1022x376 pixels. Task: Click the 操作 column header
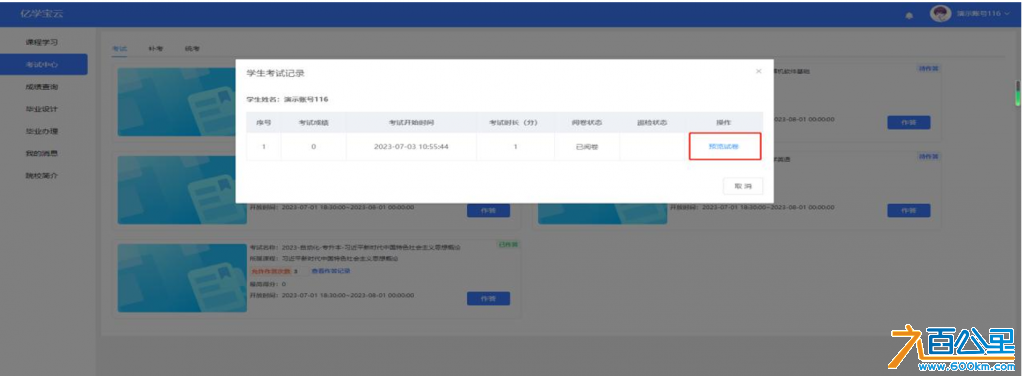pyautogui.click(x=723, y=123)
